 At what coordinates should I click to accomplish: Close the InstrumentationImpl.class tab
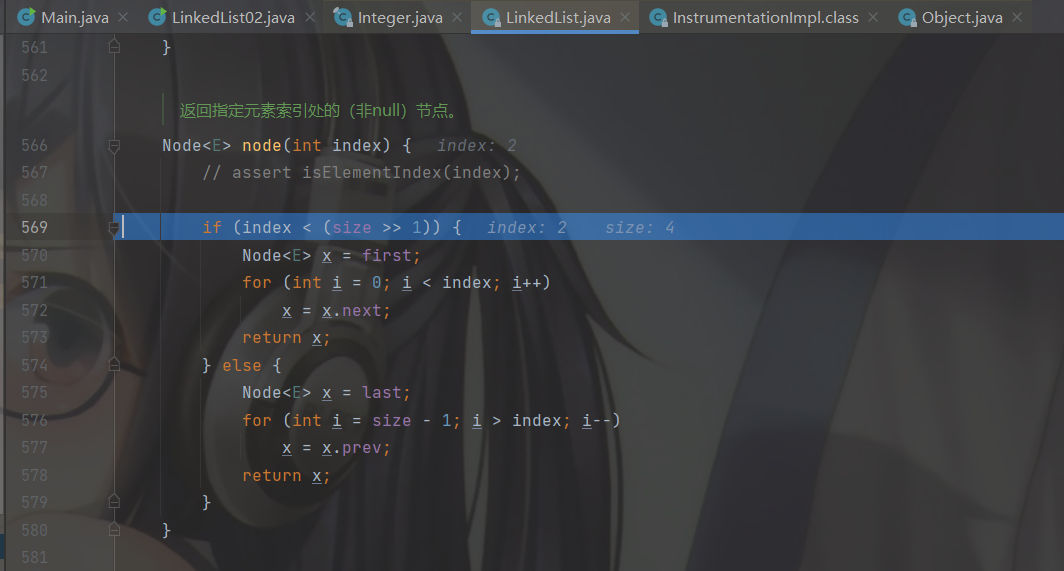coord(873,18)
